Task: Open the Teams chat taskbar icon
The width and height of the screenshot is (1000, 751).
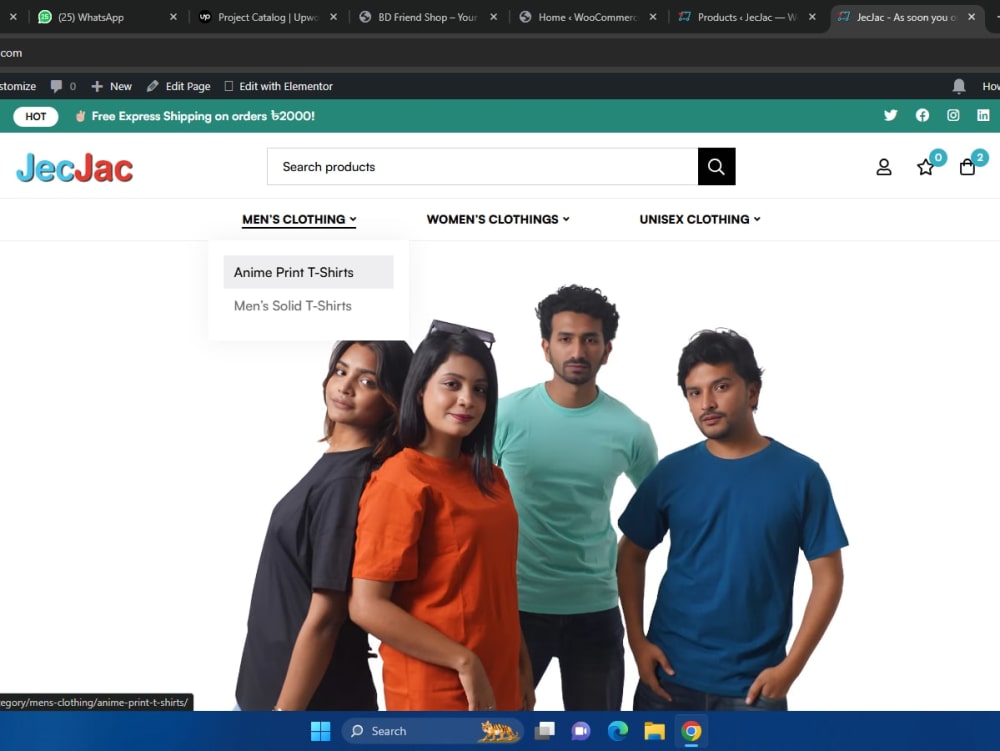Action: point(581,731)
